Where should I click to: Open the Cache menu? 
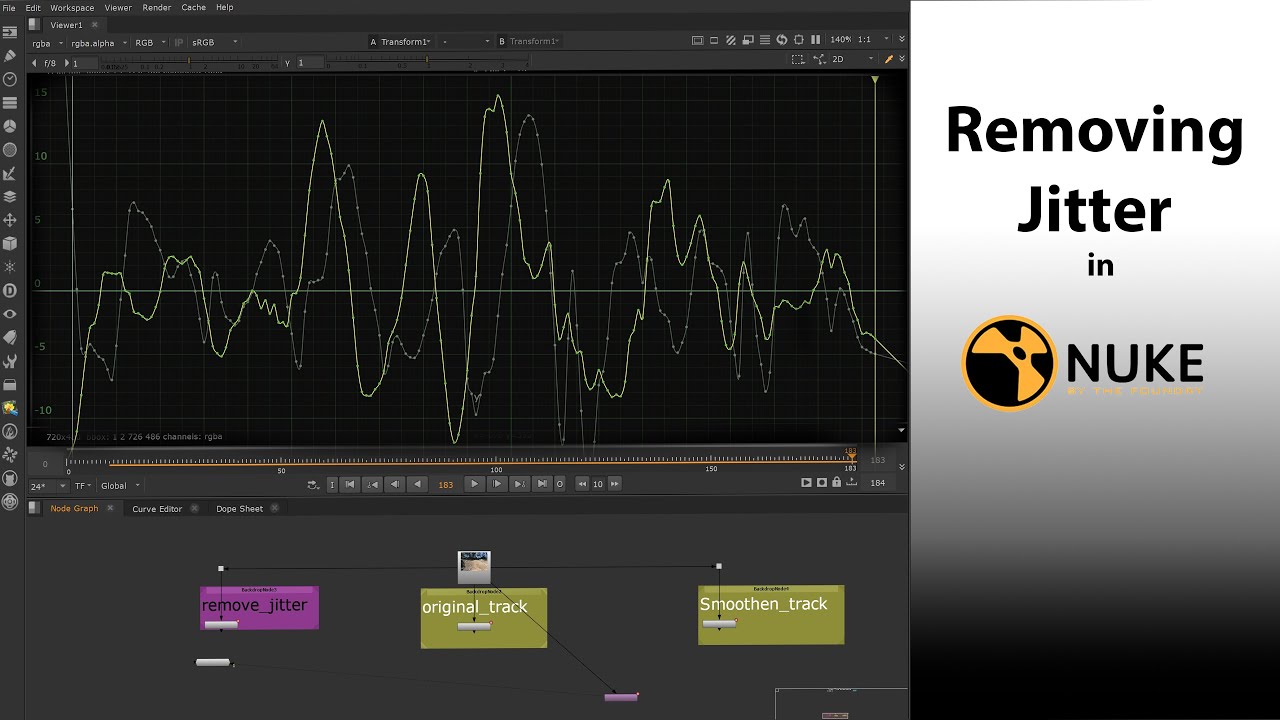[194, 7]
